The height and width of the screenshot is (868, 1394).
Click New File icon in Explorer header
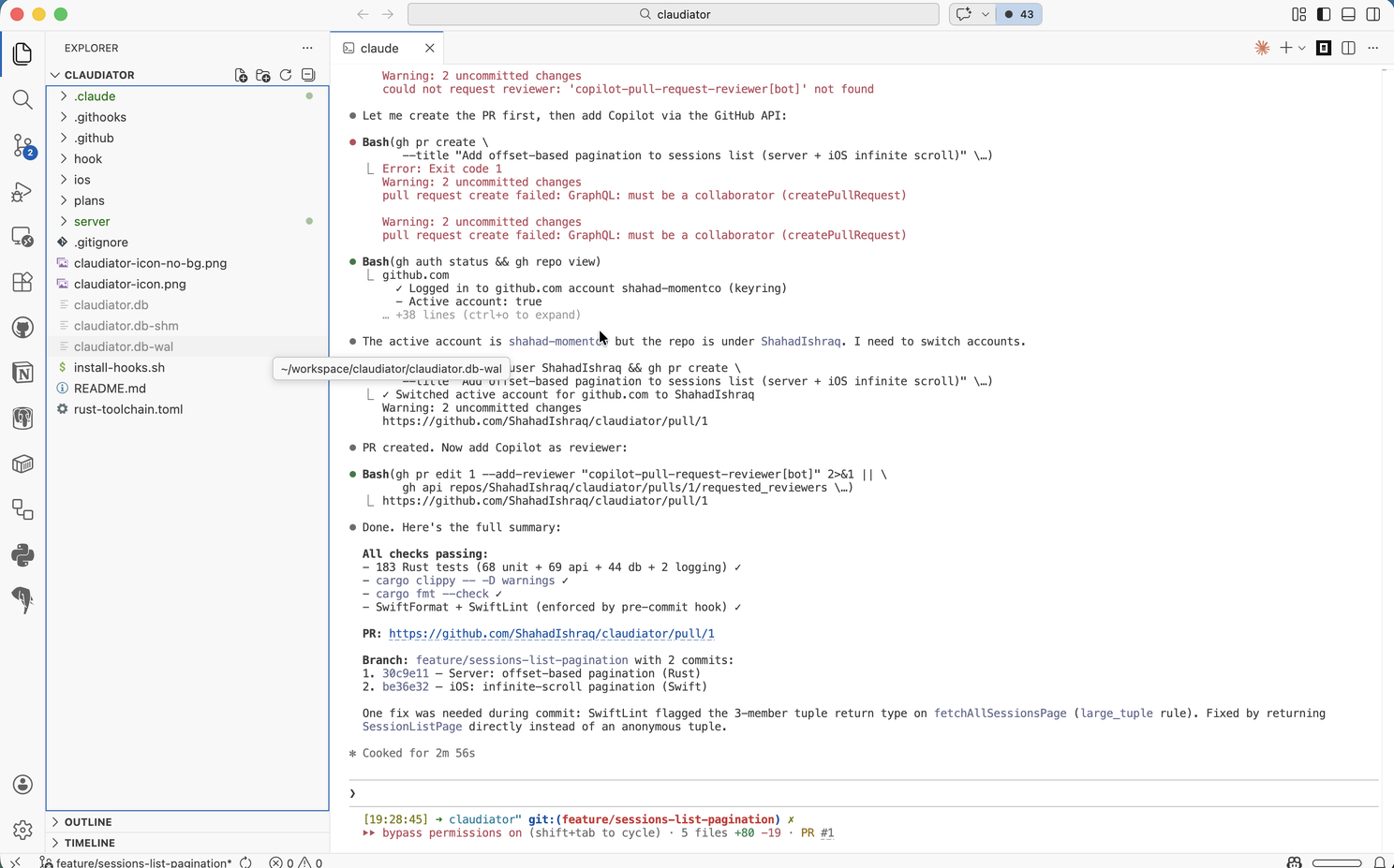coord(241,75)
